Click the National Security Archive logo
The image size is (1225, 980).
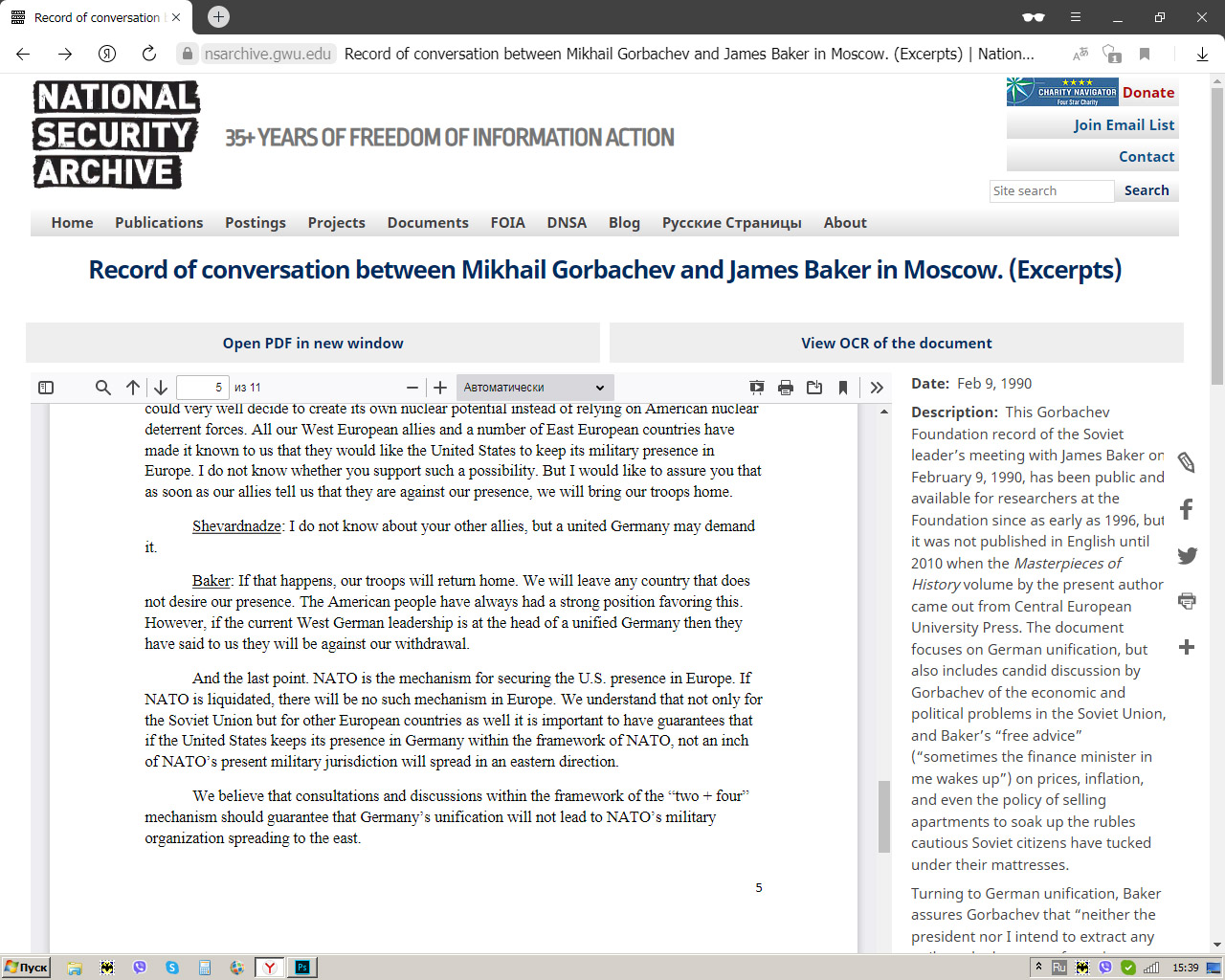[x=116, y=134]
